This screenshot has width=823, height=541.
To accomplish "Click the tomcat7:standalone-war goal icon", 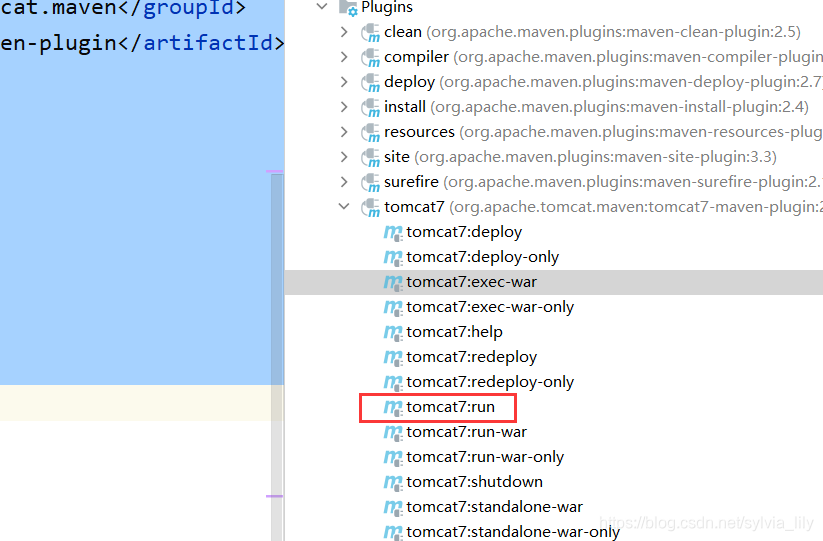I will tap(393, 508).
